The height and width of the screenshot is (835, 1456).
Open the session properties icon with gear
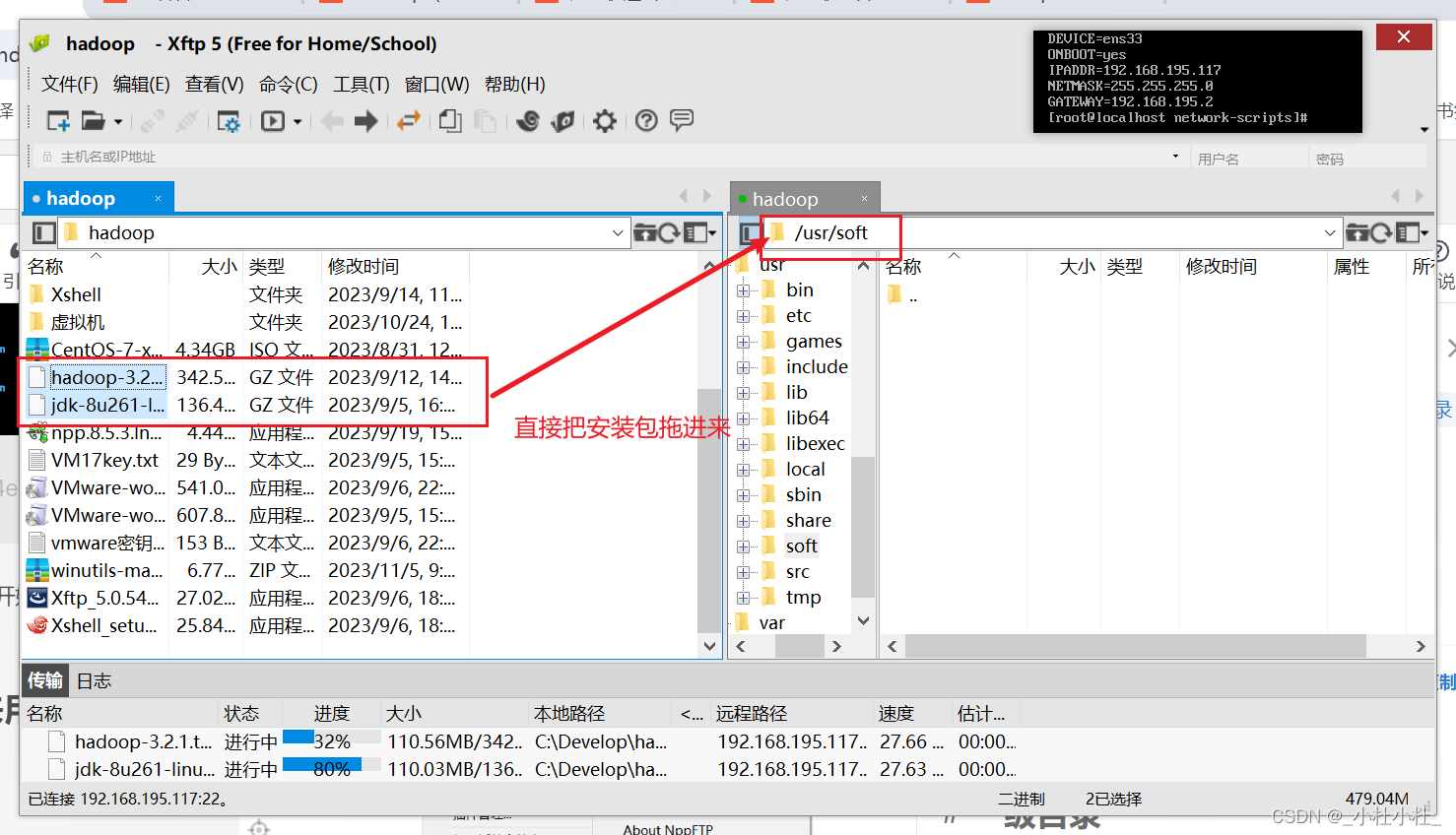coord(229,121)
